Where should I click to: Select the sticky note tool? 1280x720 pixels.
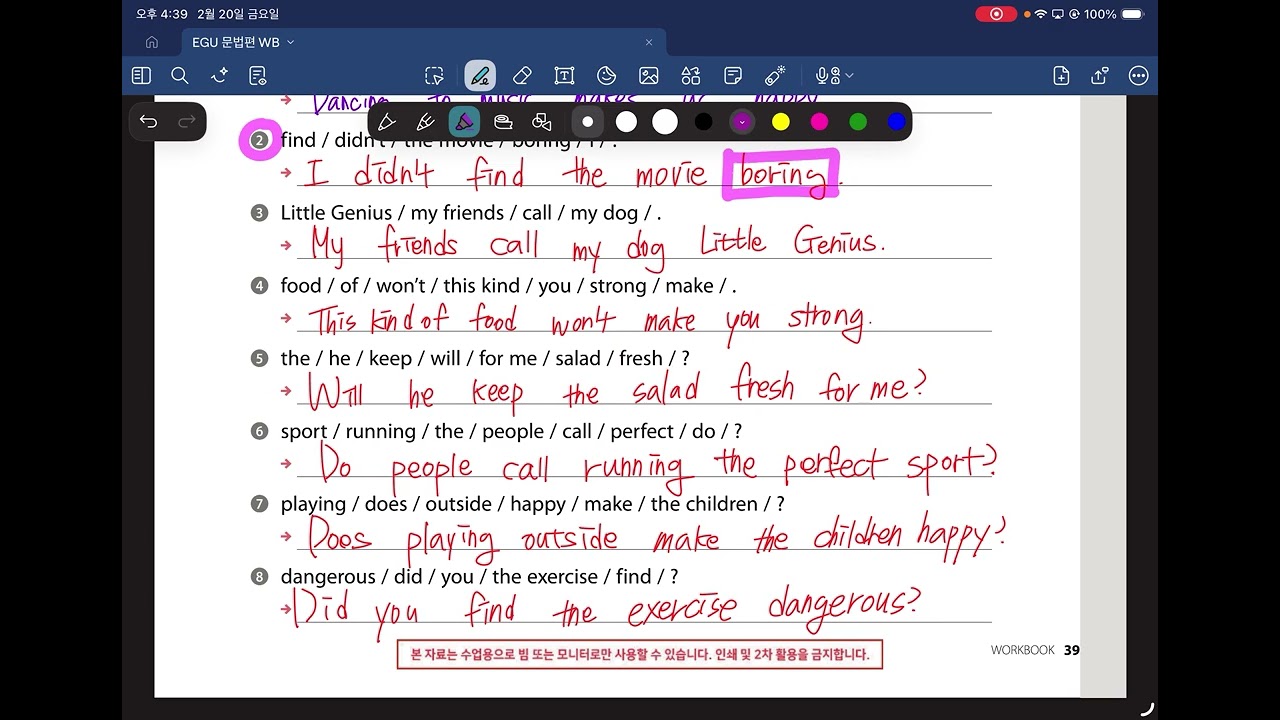pyautogui.click(x=733, y=76)
